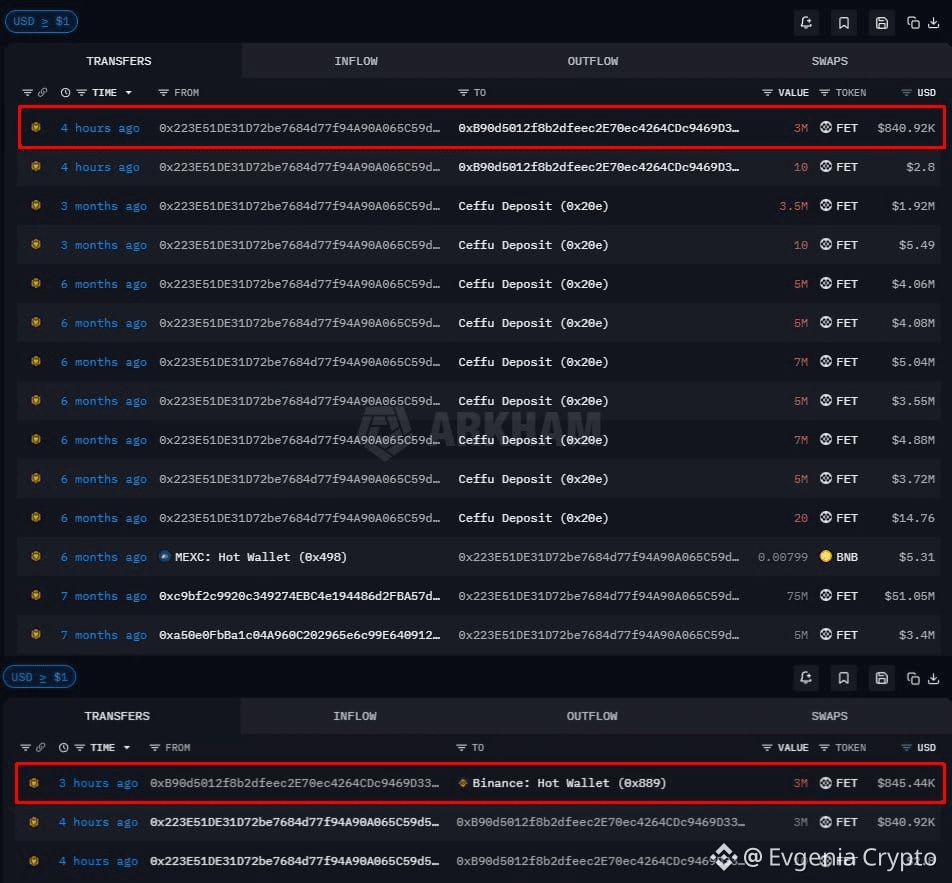952x883 pixels.
Task: Click the alert bell icon in top panel
Action: 806,23
